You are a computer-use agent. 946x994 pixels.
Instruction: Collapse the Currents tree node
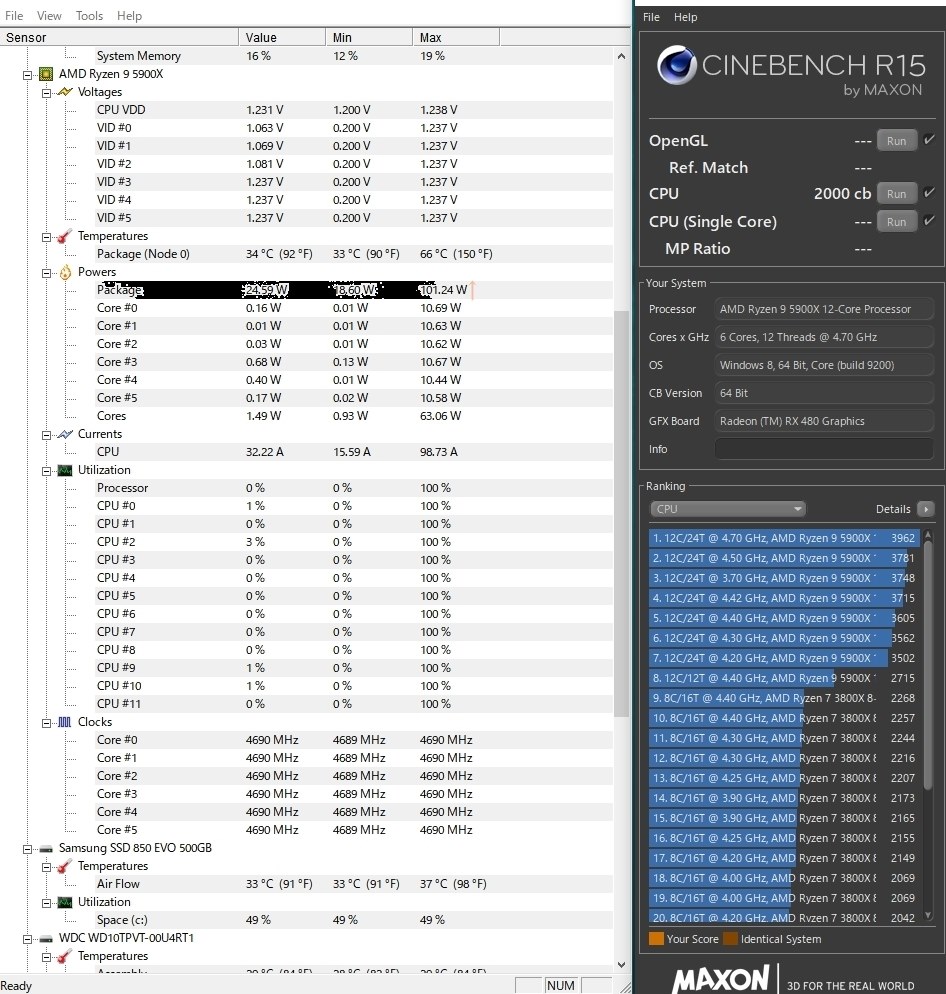(x=46, y=435)
